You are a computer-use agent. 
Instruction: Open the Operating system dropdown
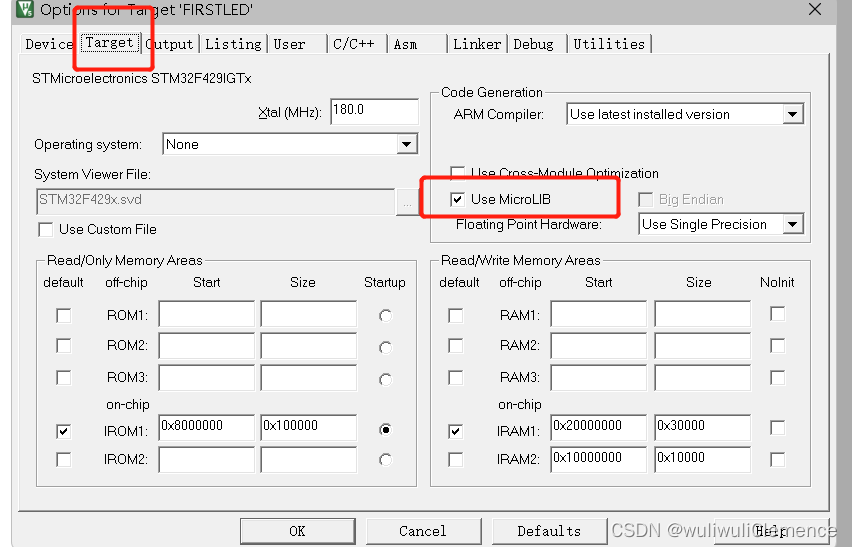290,144
